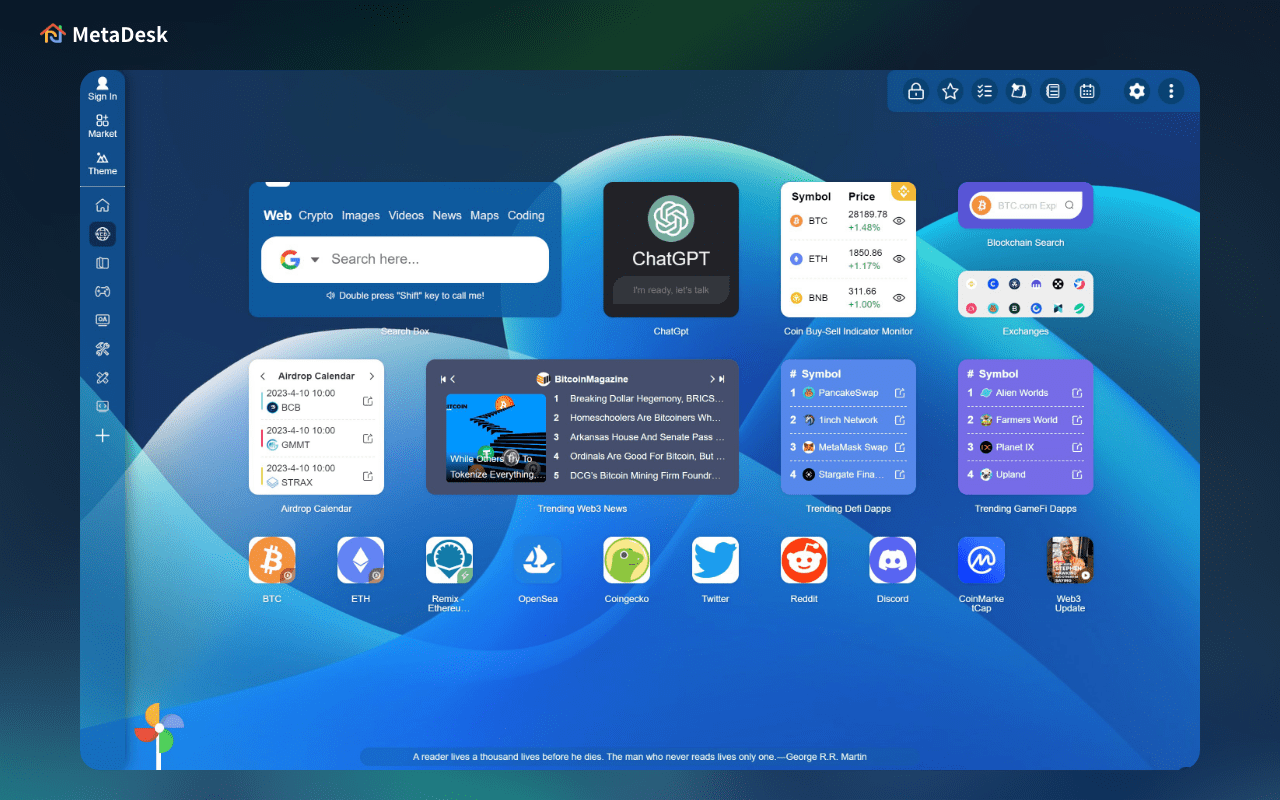Open the Arkansas House And Senate headline
The image size is (1280, 800).
[646, 437]
